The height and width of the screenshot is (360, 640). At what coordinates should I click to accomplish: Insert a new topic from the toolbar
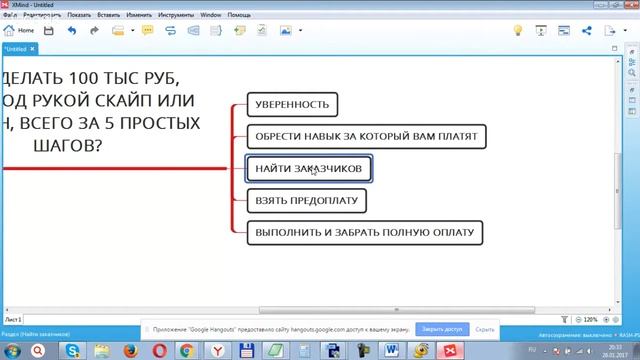[x=118, y=31]
